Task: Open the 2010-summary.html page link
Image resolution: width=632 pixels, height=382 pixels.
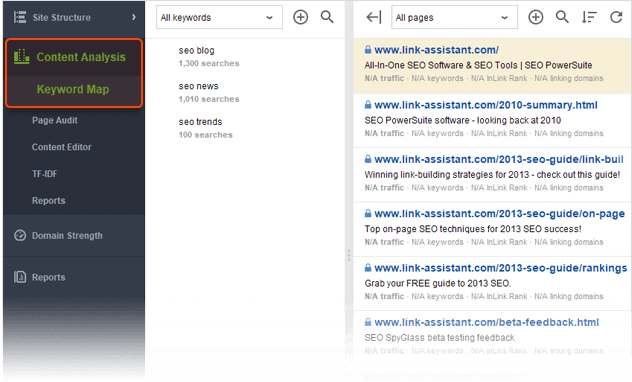Action: (486, 105)
